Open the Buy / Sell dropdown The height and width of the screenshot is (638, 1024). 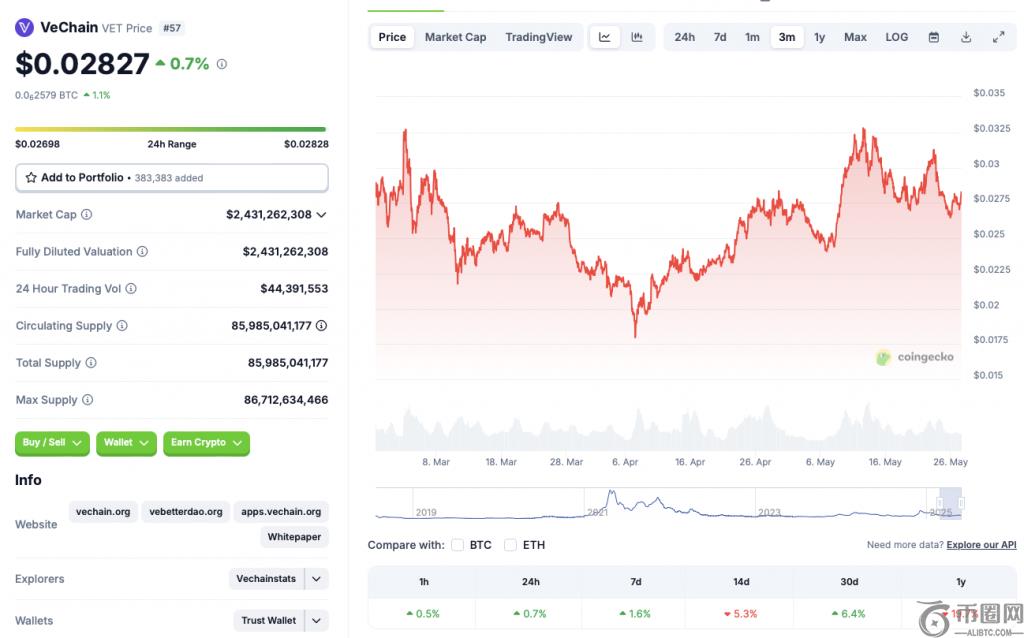(52, 443)
